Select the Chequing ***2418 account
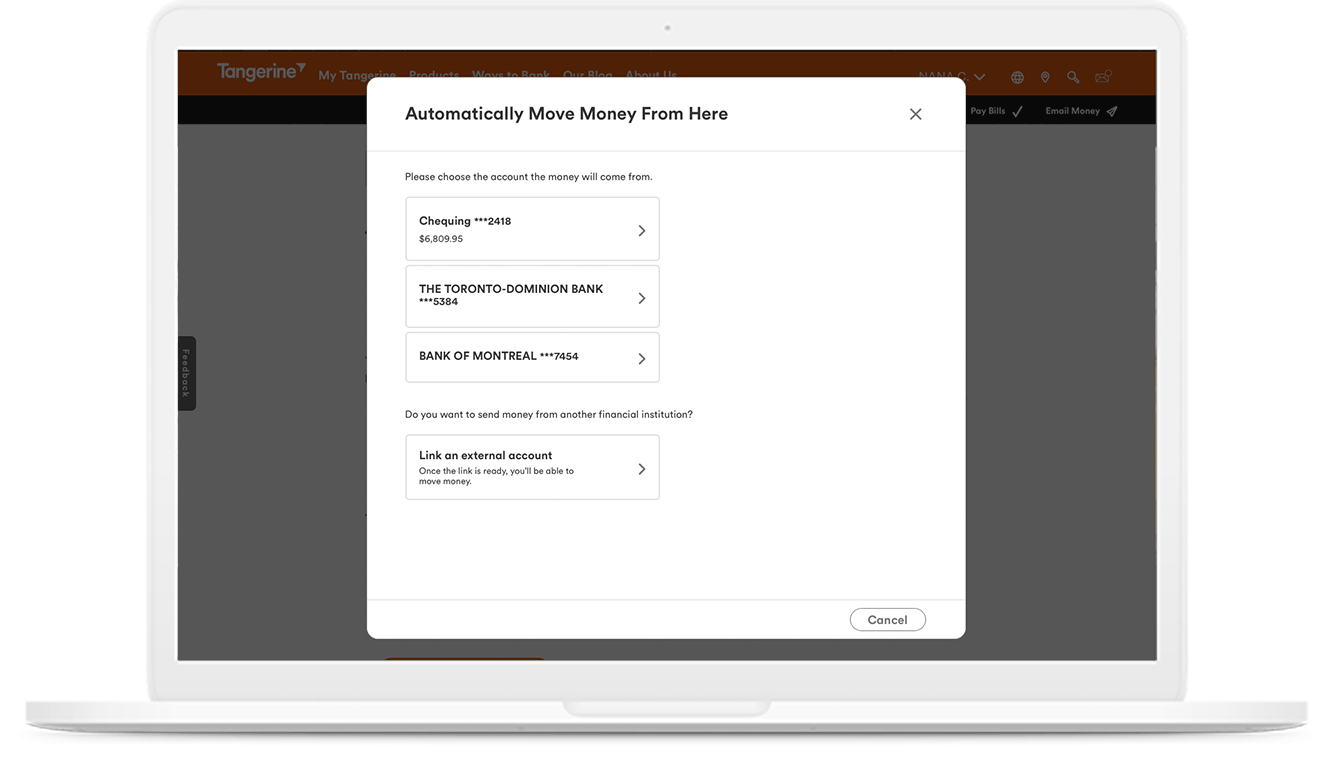Screen dimensions: 1330x766 (532, 229)
